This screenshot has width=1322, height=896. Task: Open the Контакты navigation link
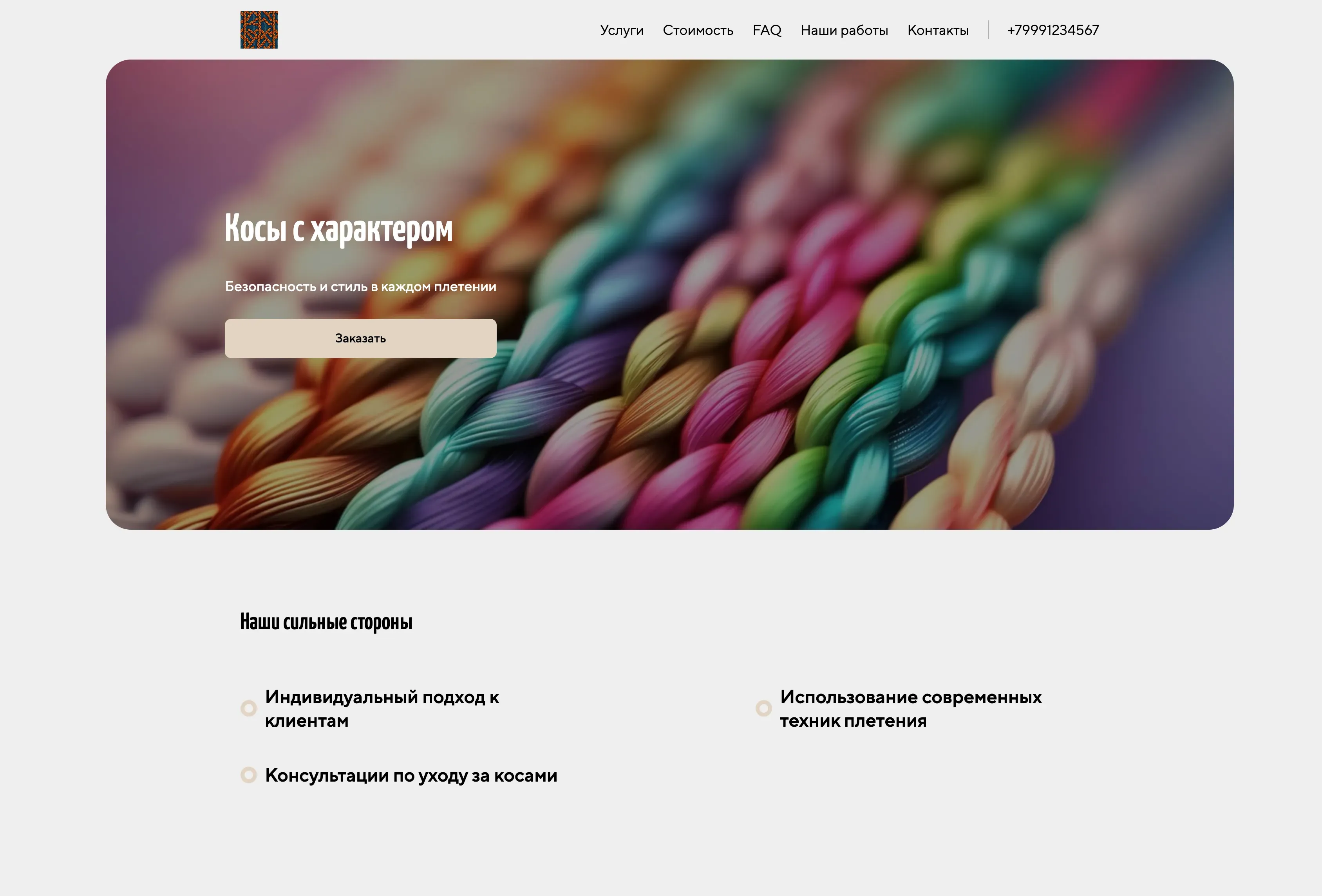point(938,30)
